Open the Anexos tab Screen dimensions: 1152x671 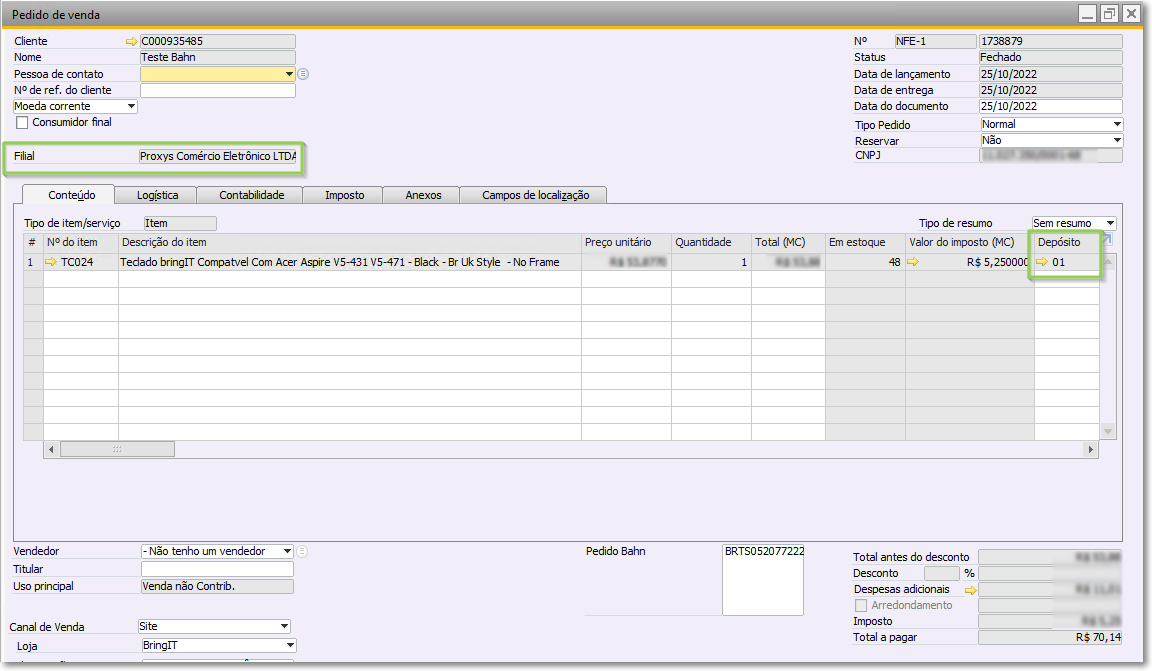[423, 195]
